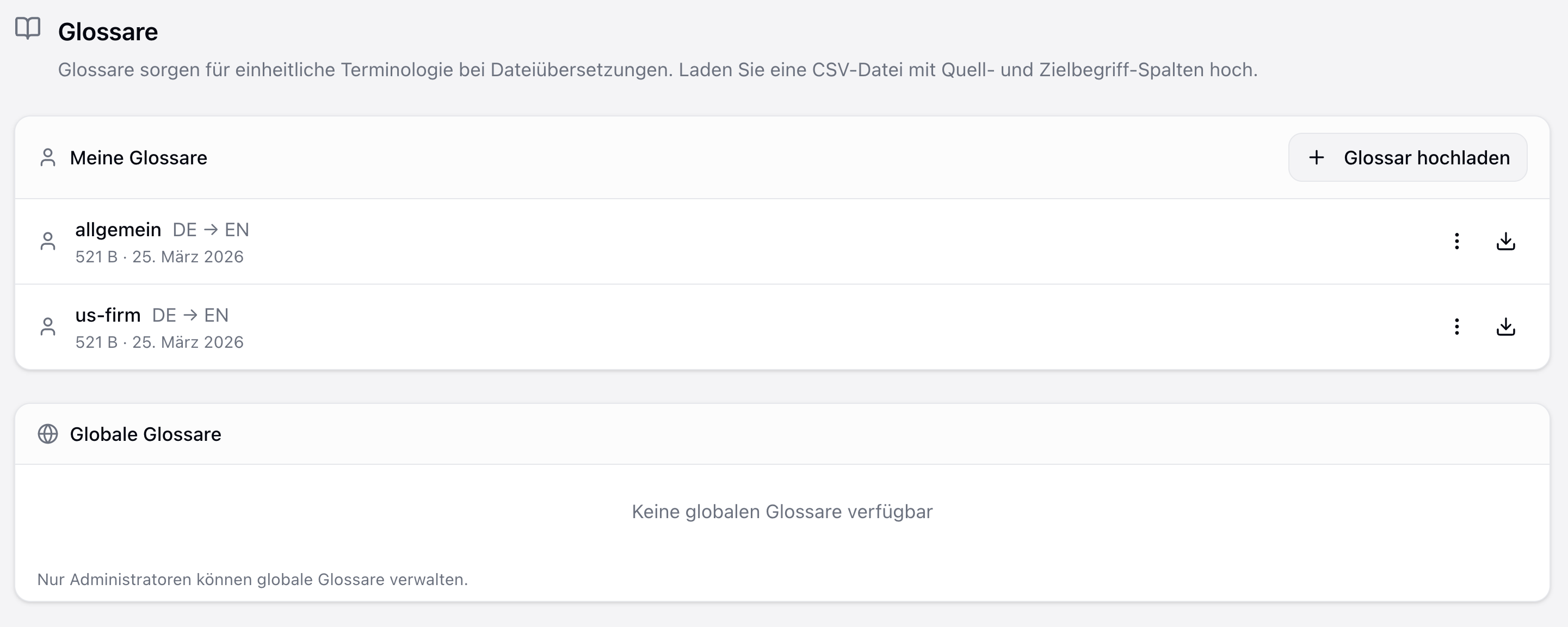
Task: Click the person icon next to allgemein glossary
Action: pos(49,242)
